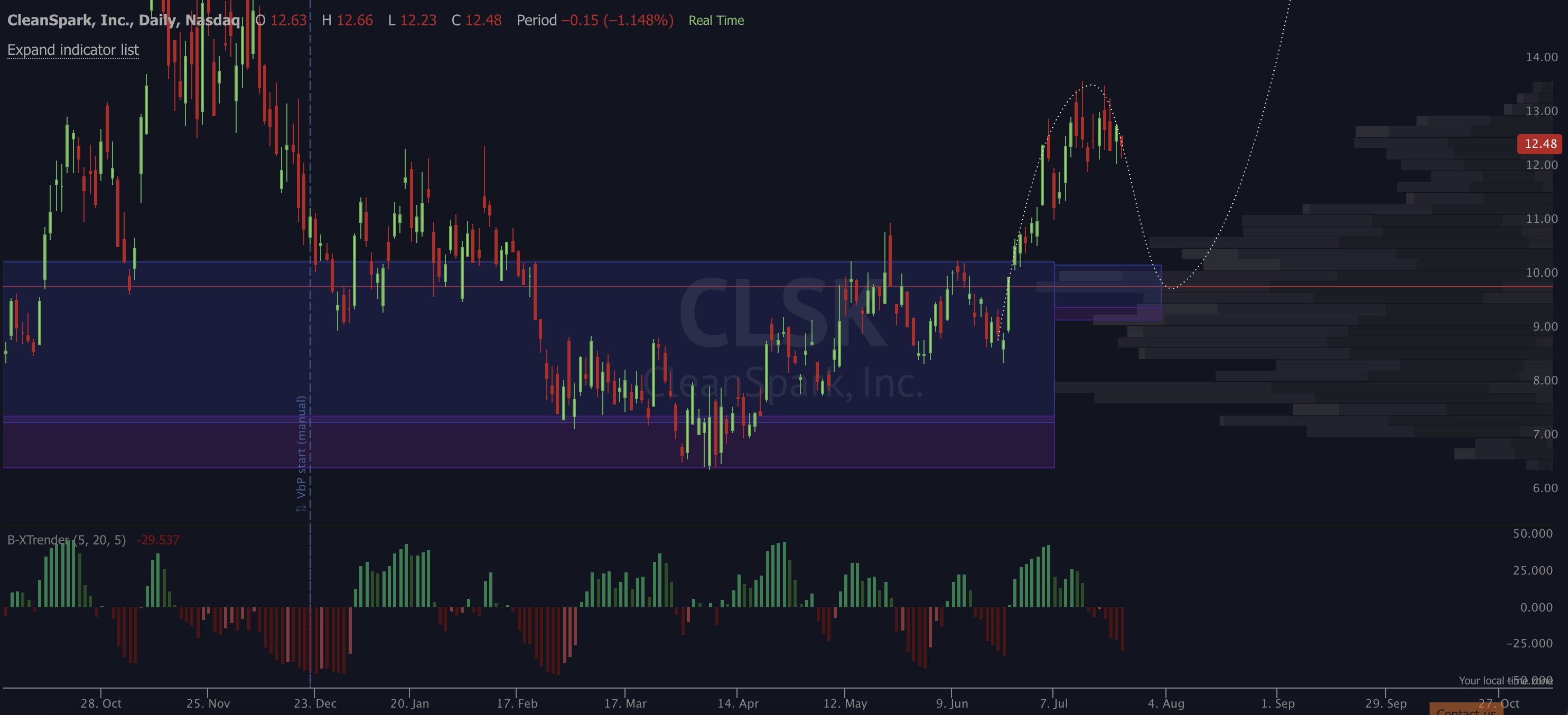Click the 9.00 price axis label
Viewport: 1568px width, 715px height.
click(x=1545, y=326)
